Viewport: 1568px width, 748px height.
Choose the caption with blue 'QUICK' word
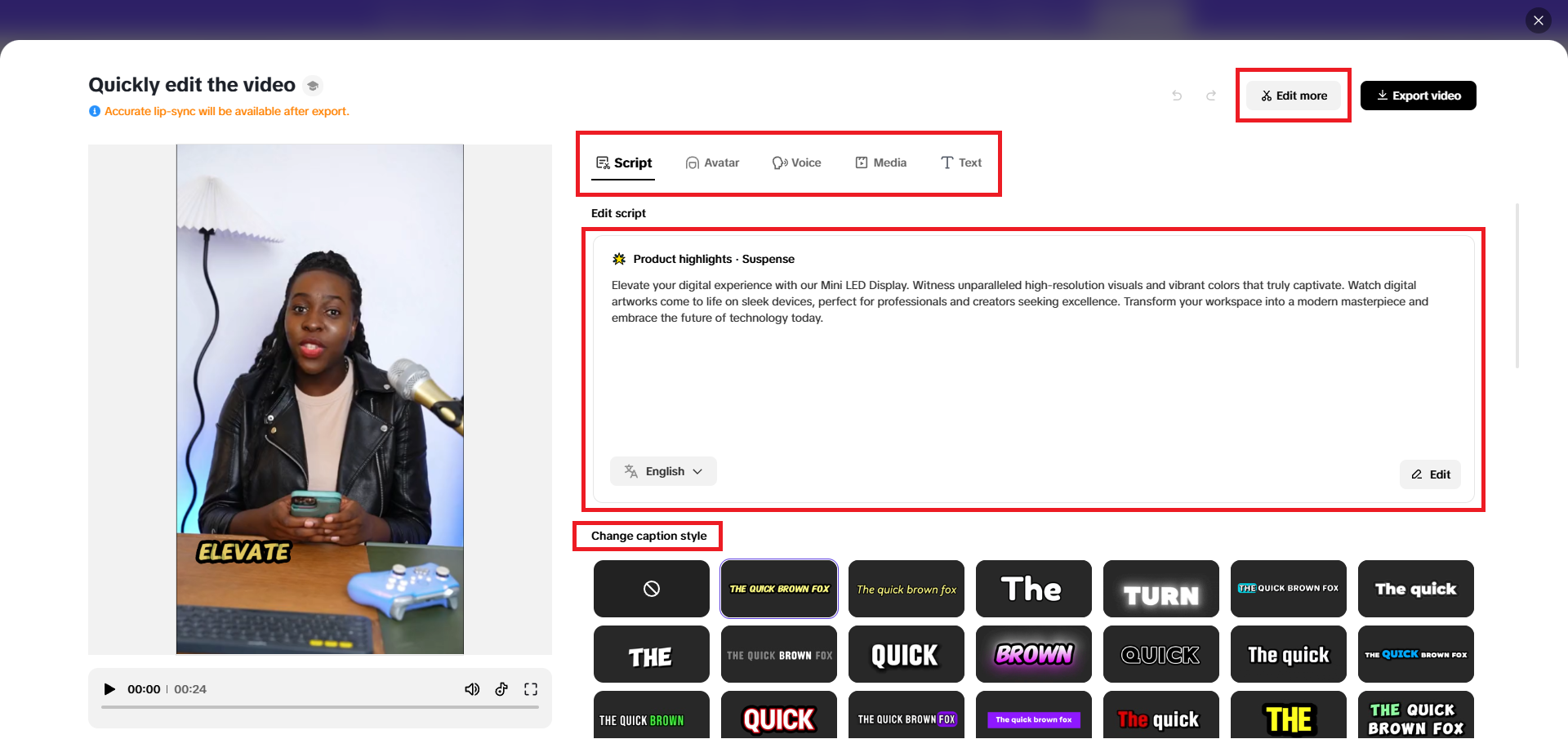click(1416, 654)
